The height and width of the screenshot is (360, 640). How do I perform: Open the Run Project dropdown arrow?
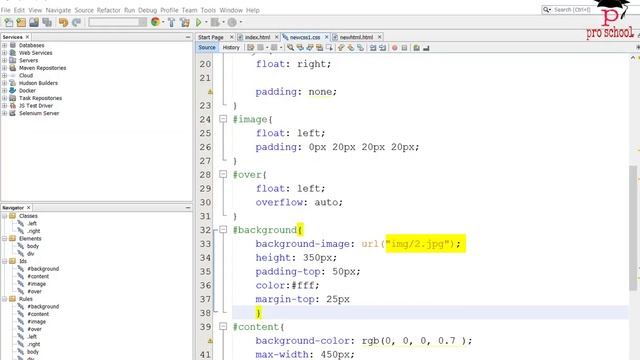coord(206,22)
